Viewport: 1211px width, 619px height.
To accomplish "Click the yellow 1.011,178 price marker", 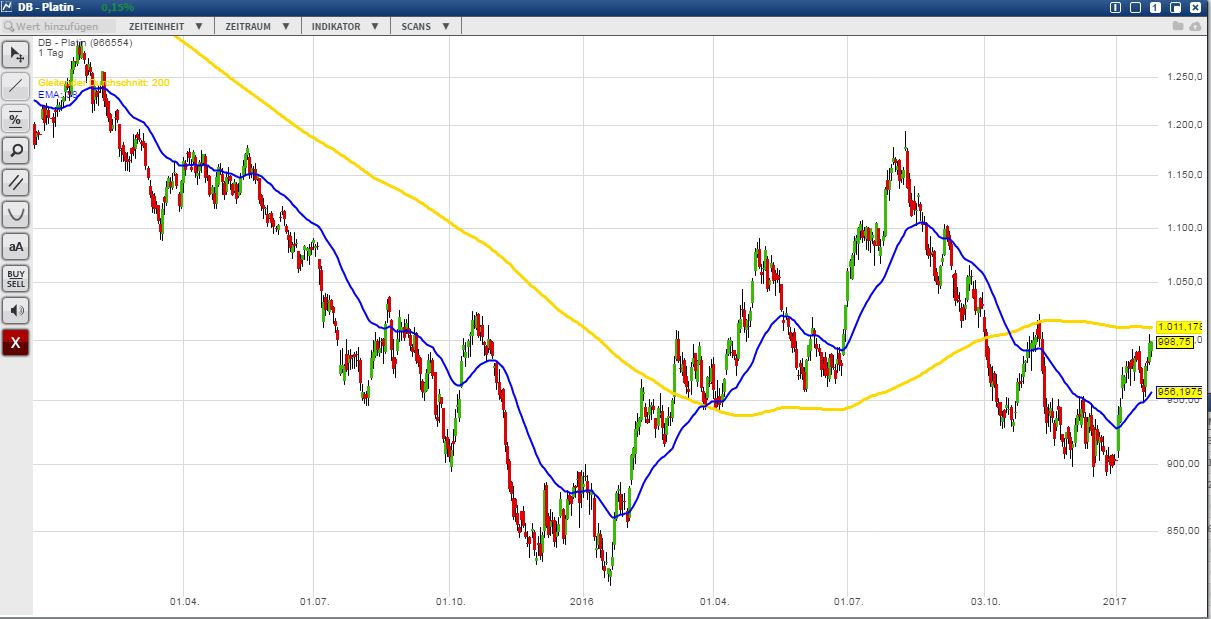I will point(1178,326).
